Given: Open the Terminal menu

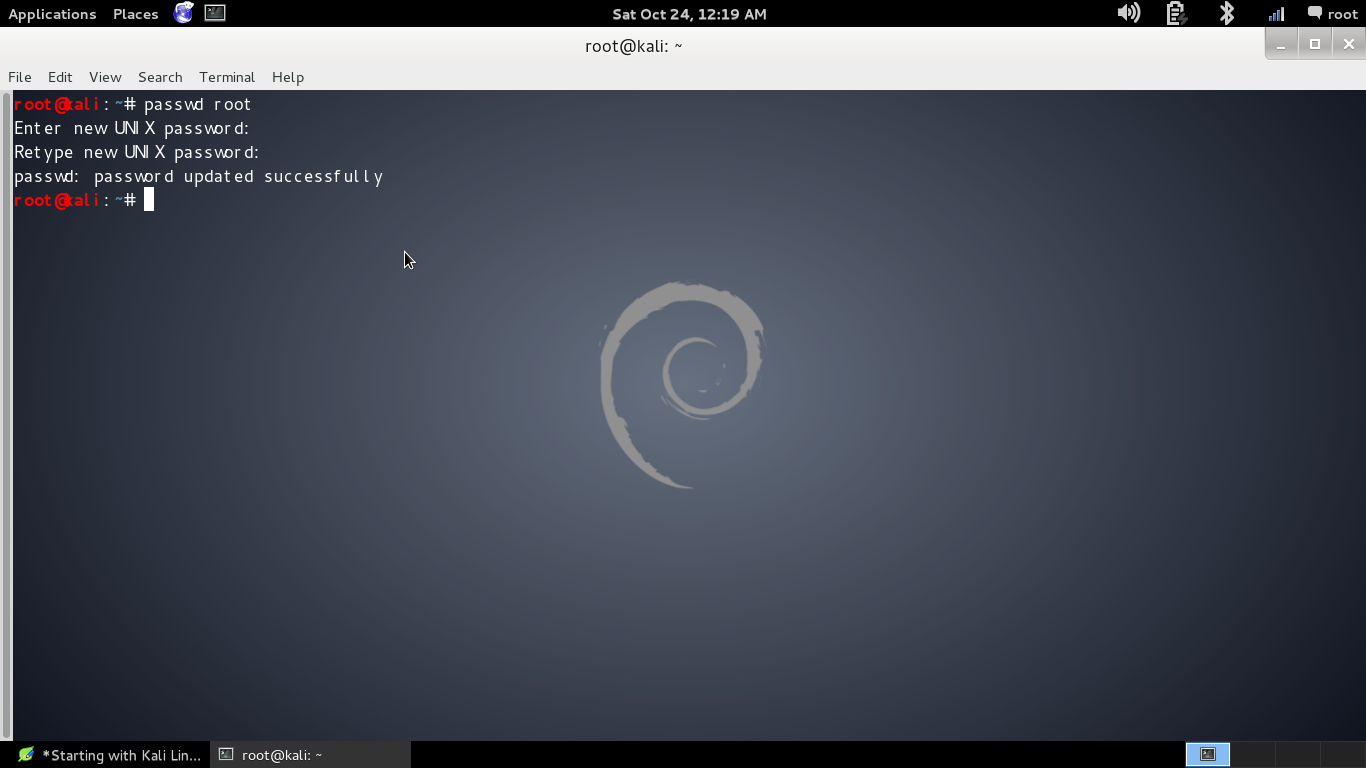Looking at the screenshot, I should pyautogui.click(x=227, y=77).
